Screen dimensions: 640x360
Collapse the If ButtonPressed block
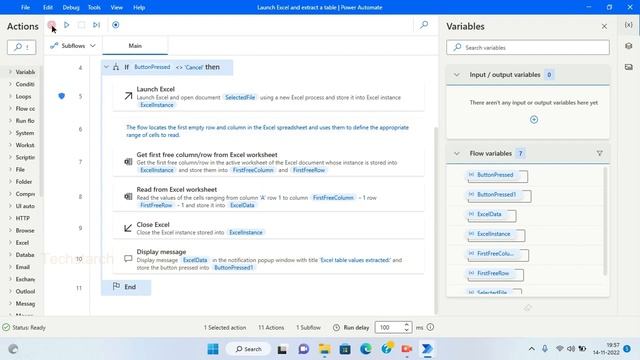(106, 67)
